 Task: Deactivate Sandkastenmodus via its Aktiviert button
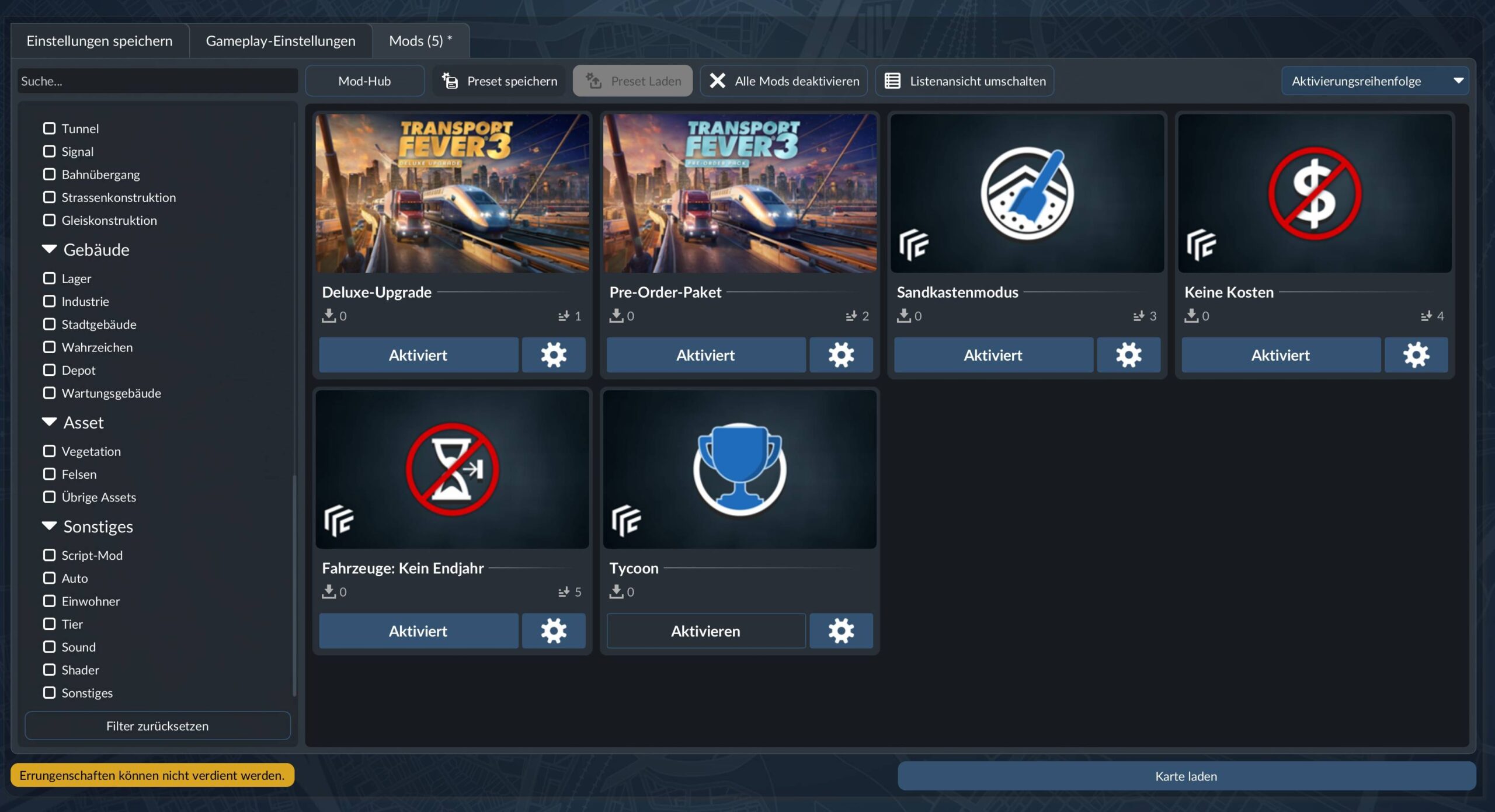point(993,355)
